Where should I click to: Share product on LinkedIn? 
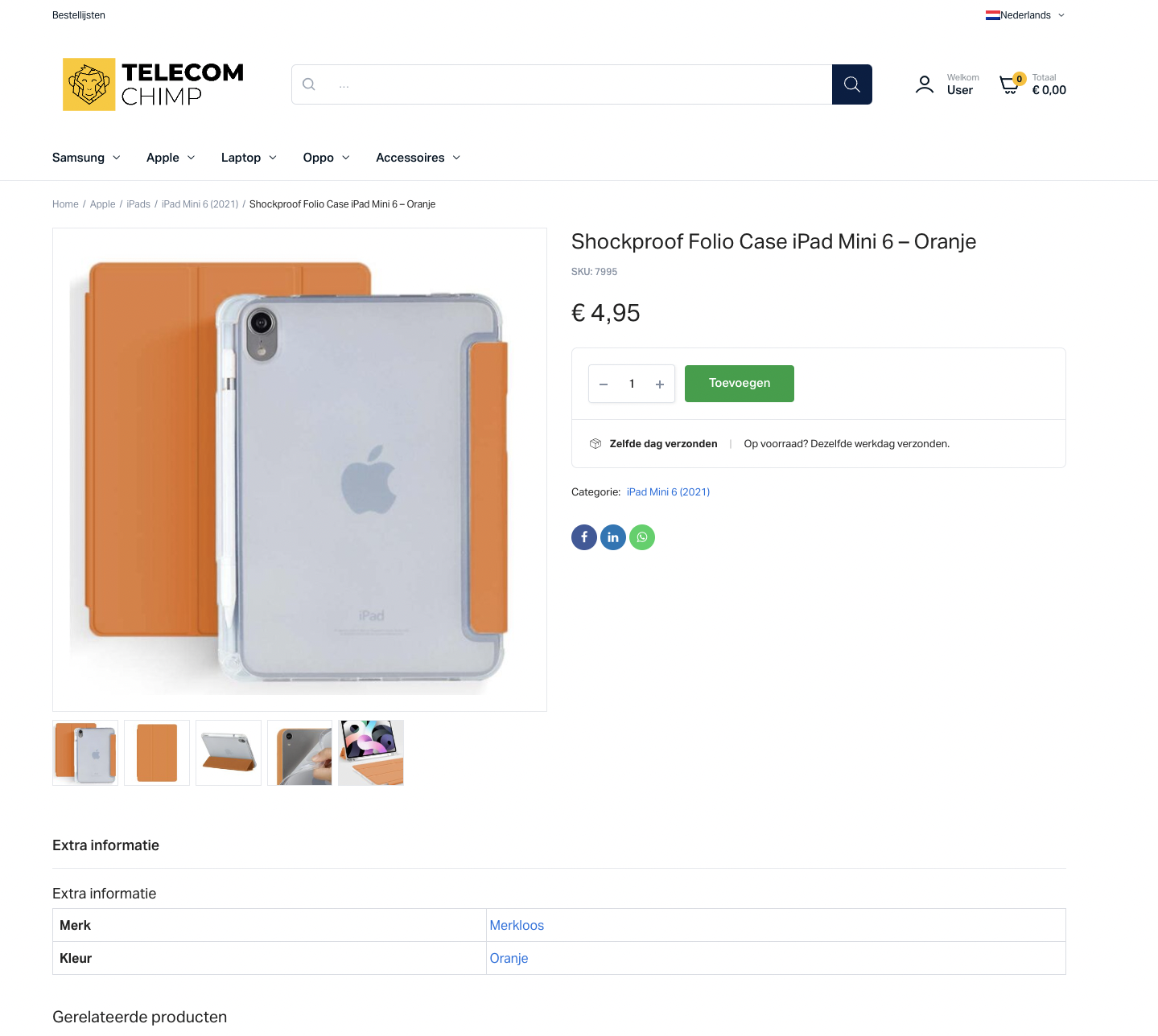[x=613, y=537]
